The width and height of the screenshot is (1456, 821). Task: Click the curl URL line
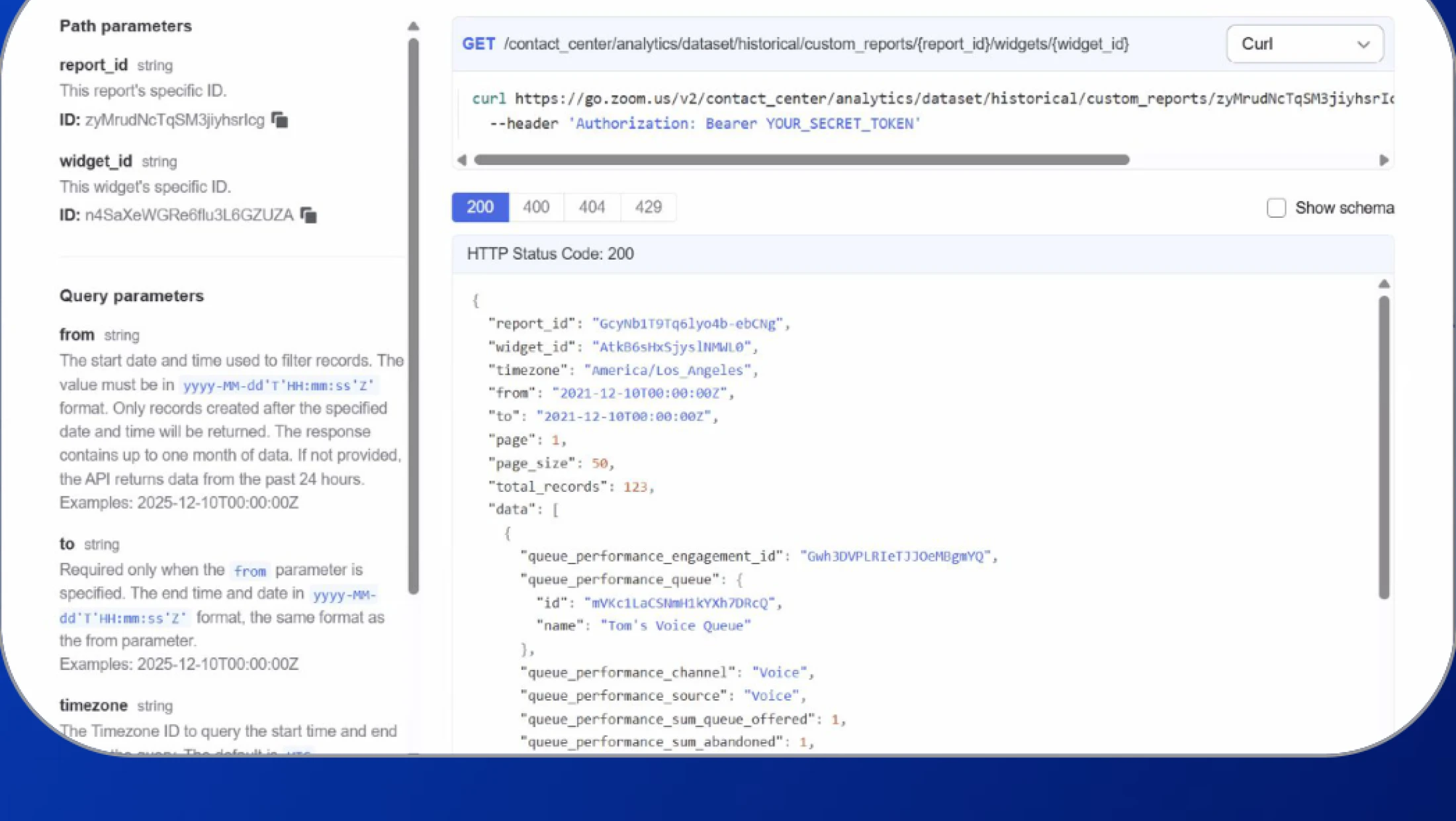933,99
